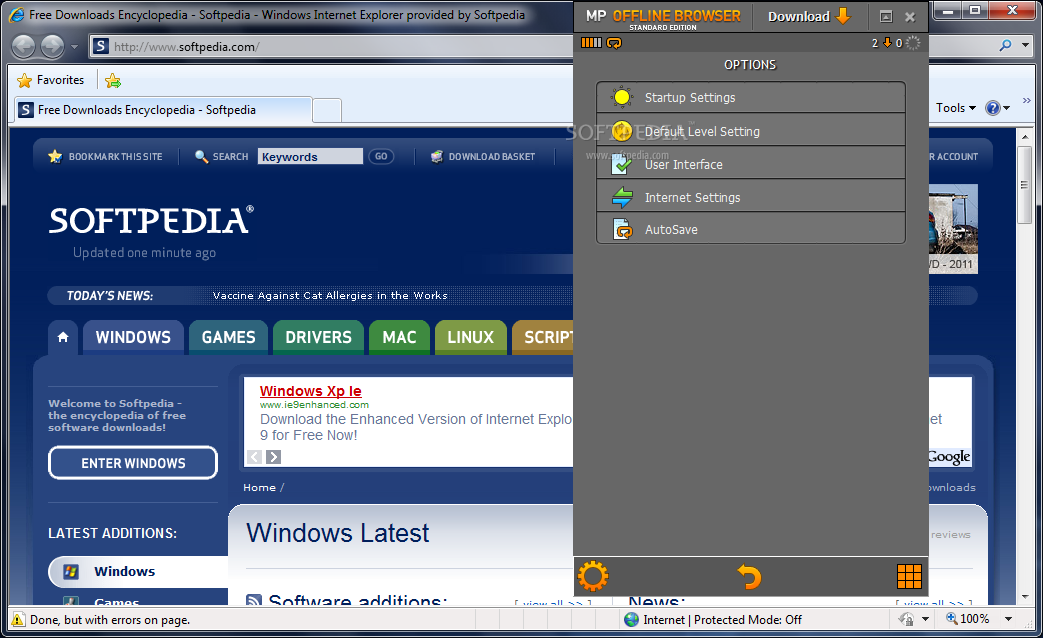Open Default Level Setting option

click(x=750, y=130)
